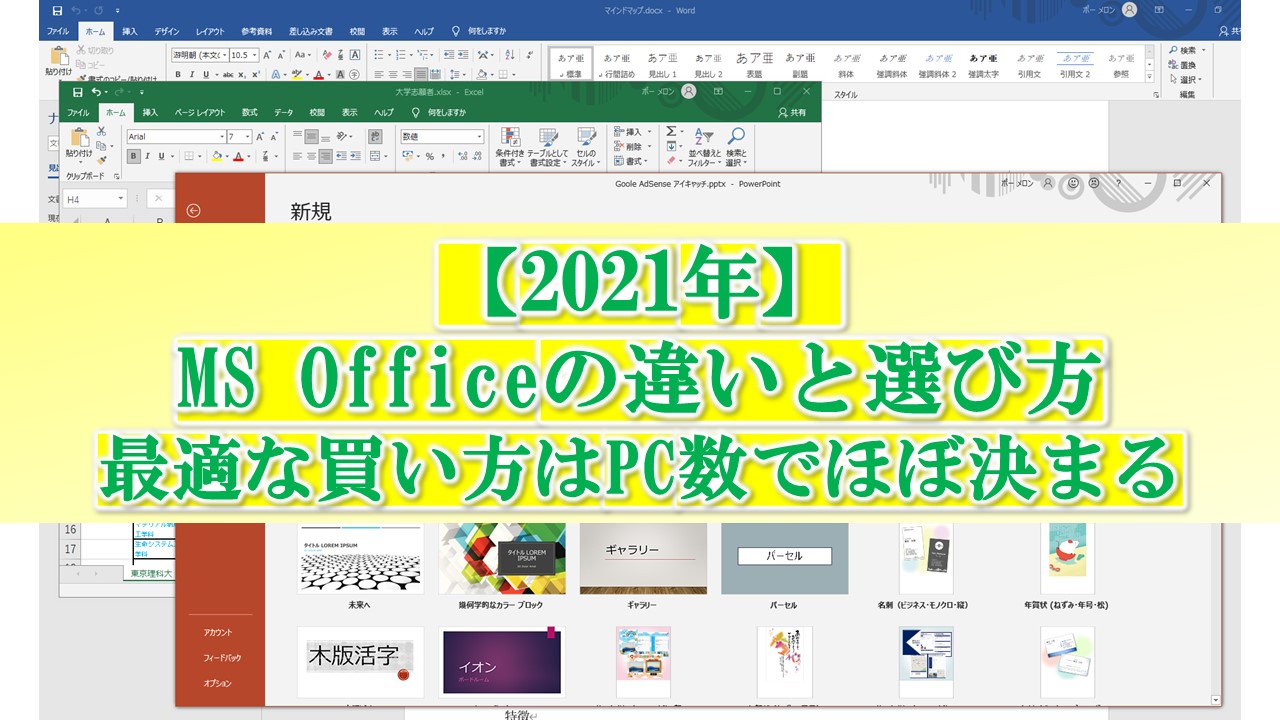Click the back arrow in PowerPoint's backstage

click(x=194, y=210)
